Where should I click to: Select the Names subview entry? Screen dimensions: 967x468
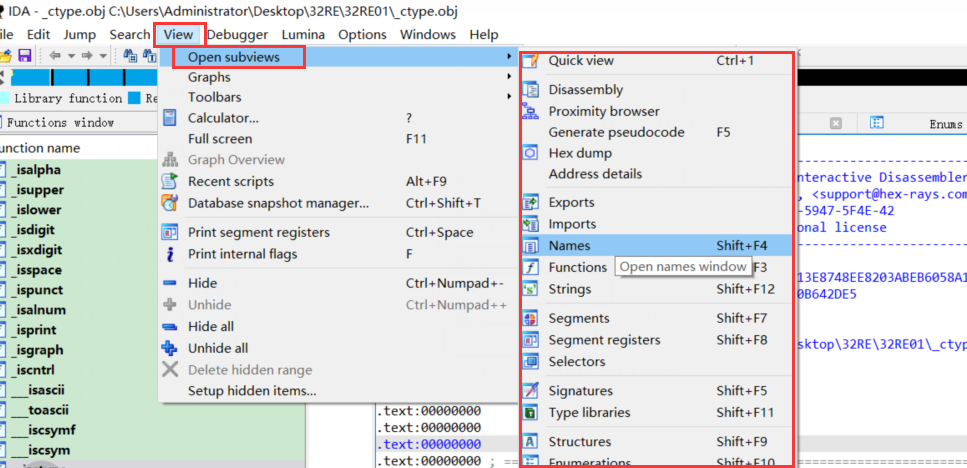569,245
